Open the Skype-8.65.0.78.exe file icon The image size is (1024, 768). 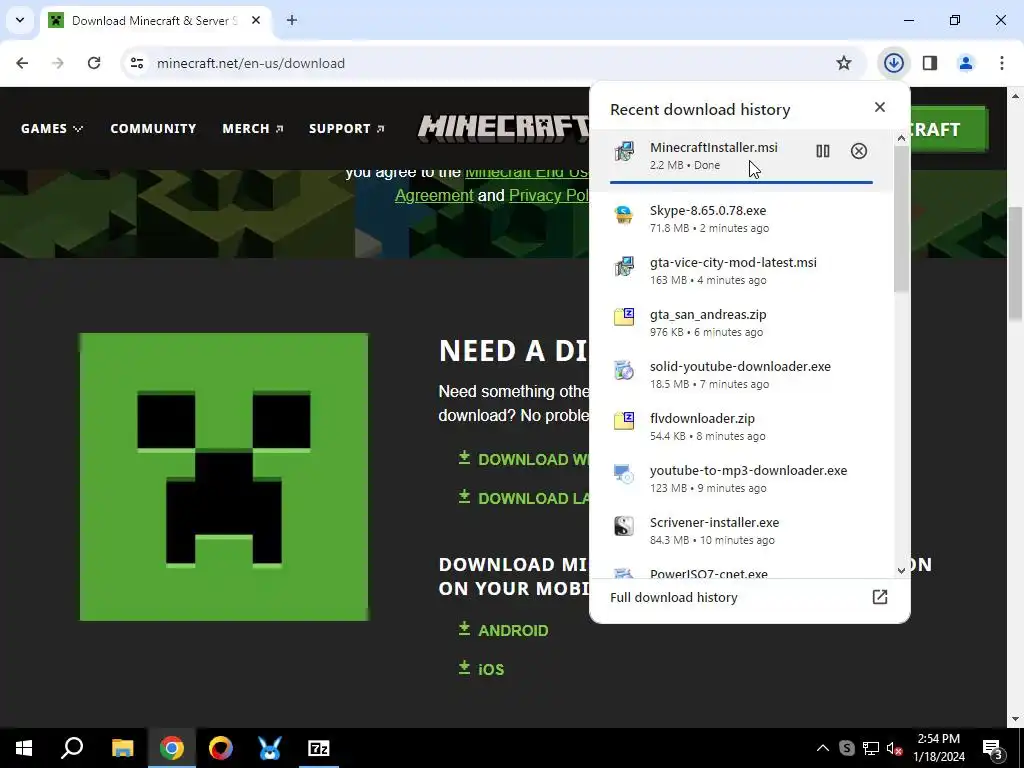point(624,214)
